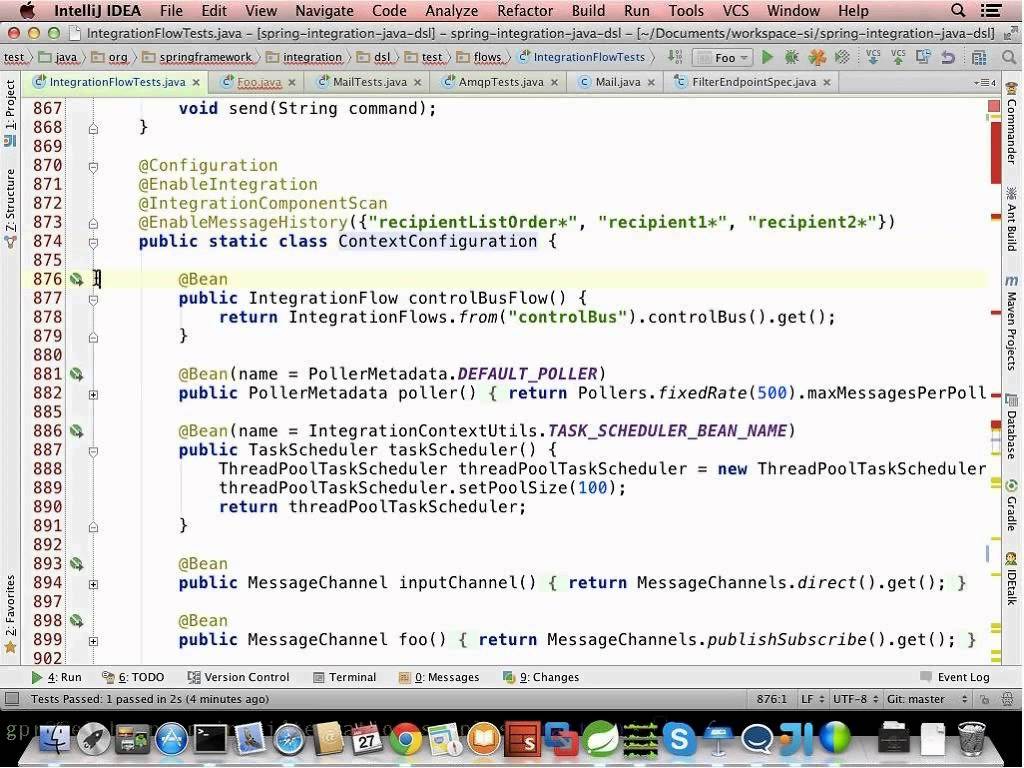Screen dimensions: 1024x768
Task: Click the Search Everywhere magnifier in toolbar
Action: [1009, 57]
